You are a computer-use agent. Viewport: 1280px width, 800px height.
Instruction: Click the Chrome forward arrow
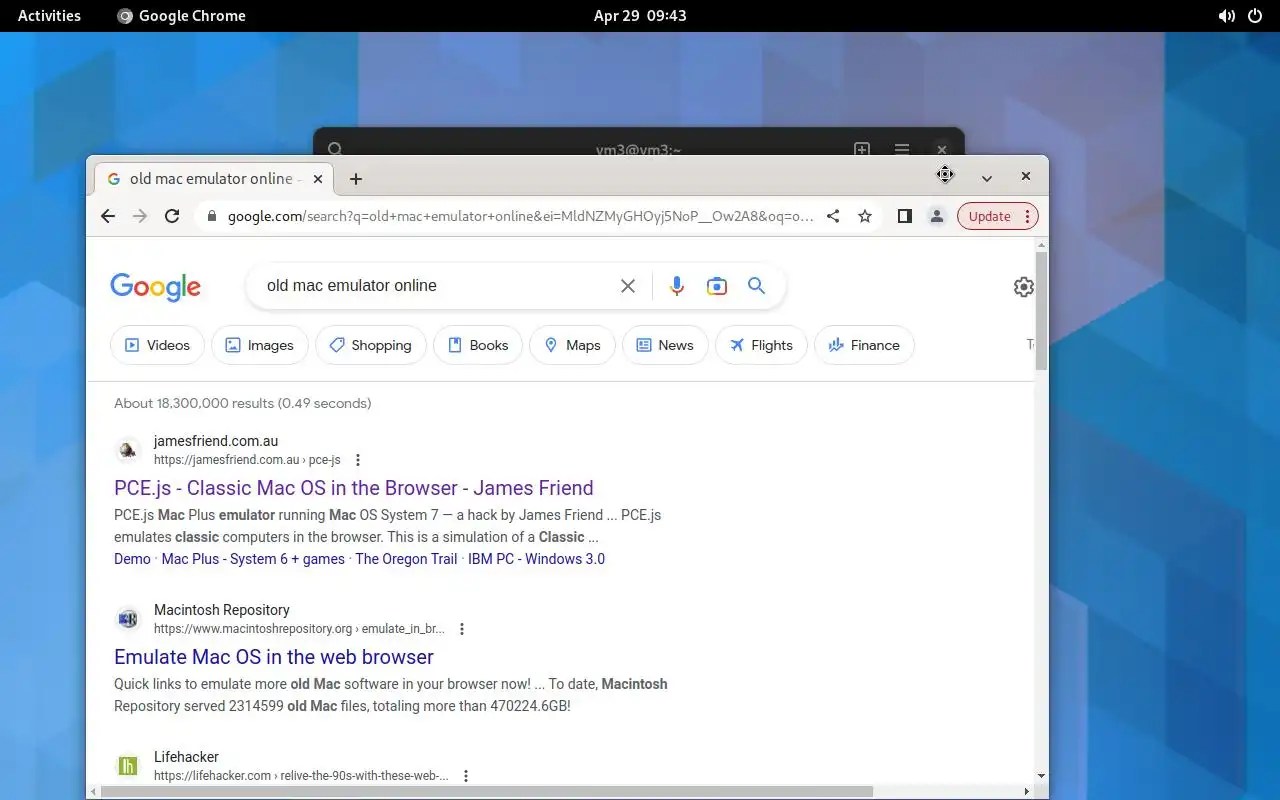point(140,216)
